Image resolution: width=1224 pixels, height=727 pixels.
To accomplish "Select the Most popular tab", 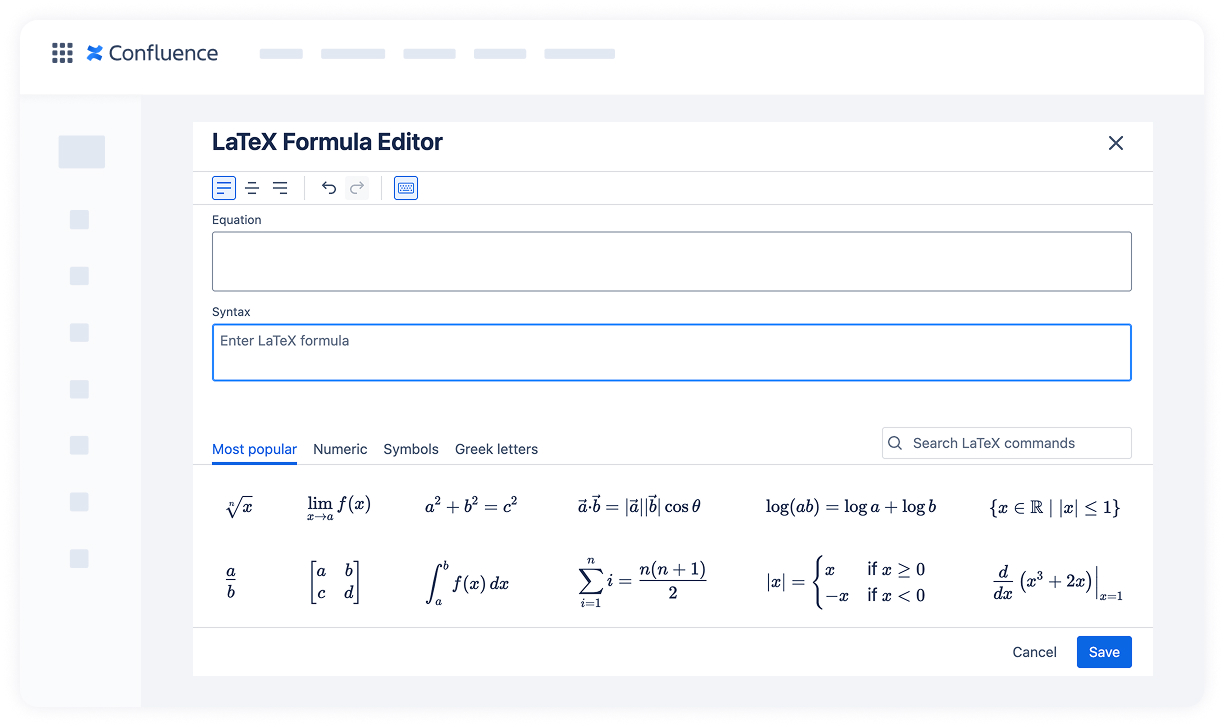I will [x=254, y=449].
